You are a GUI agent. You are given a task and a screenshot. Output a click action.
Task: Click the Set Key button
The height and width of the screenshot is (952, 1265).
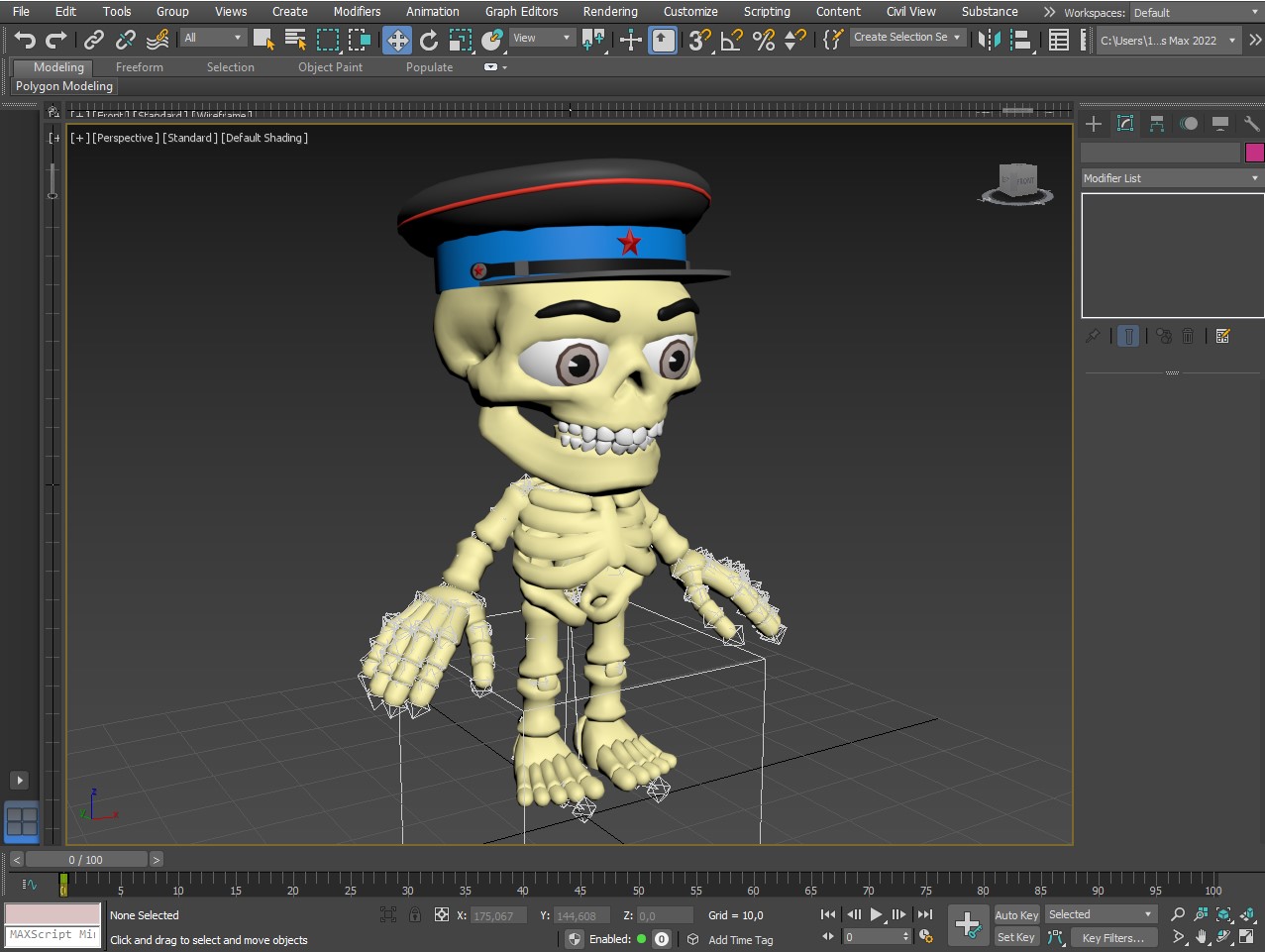click(1015, 938)
